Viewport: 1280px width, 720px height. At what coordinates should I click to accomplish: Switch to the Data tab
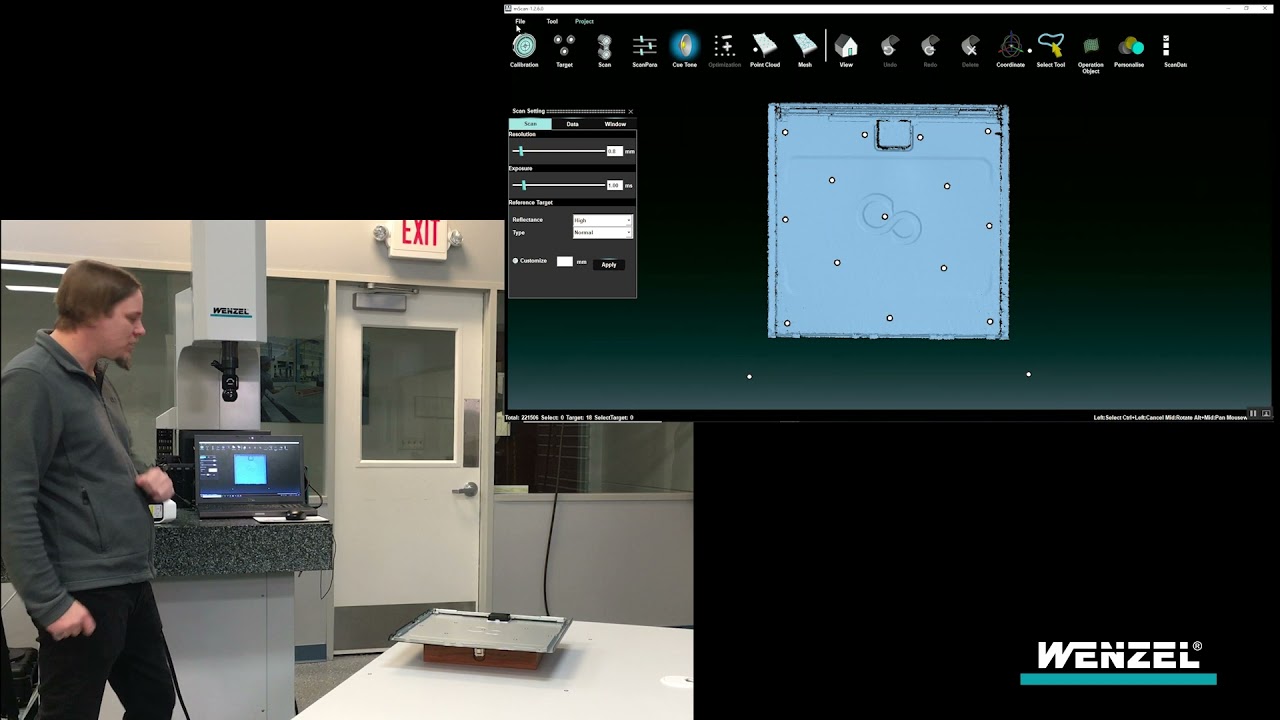coord(572,124)
